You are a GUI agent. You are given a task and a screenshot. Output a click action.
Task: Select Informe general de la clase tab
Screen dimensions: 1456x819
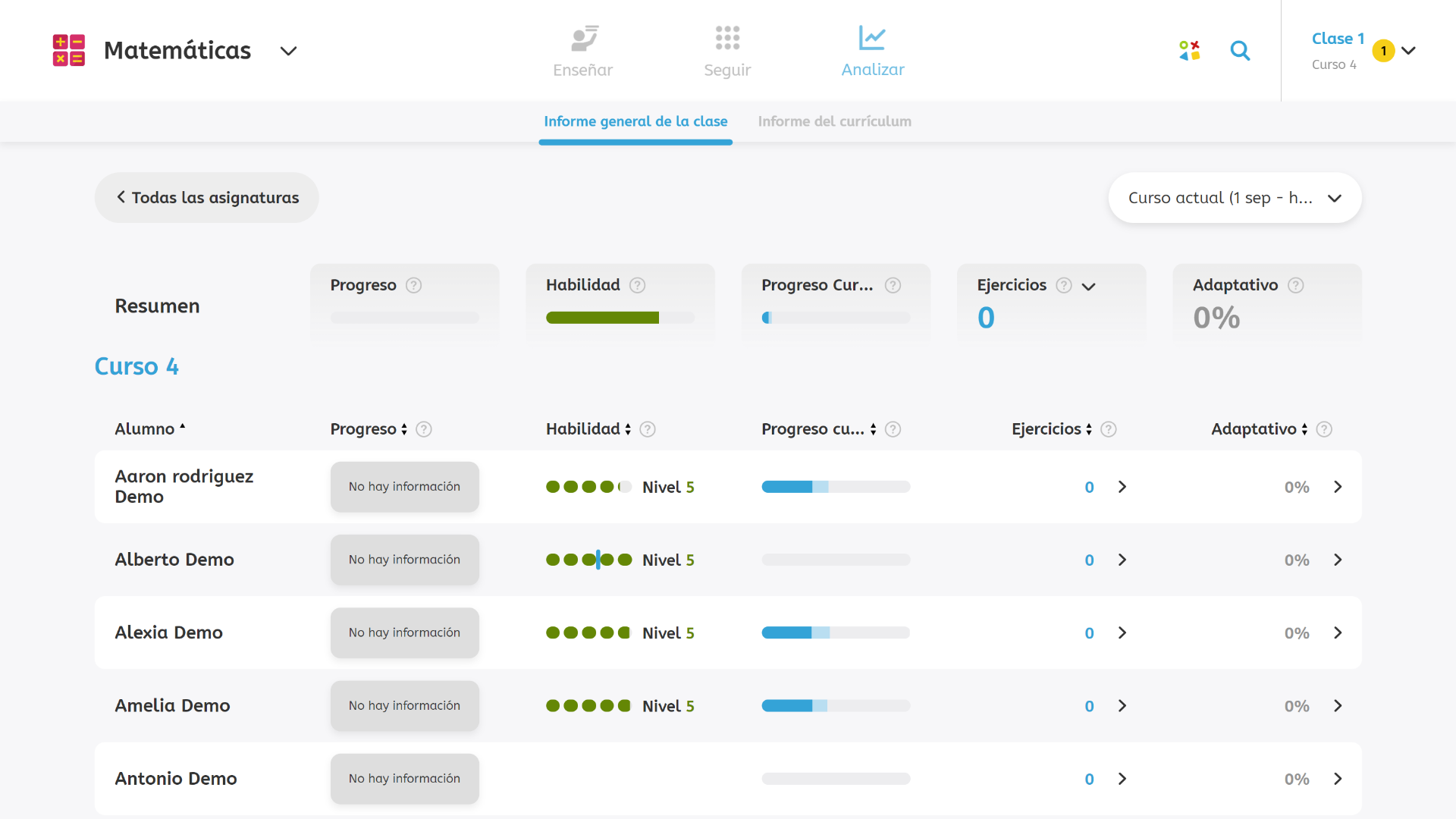635,121
